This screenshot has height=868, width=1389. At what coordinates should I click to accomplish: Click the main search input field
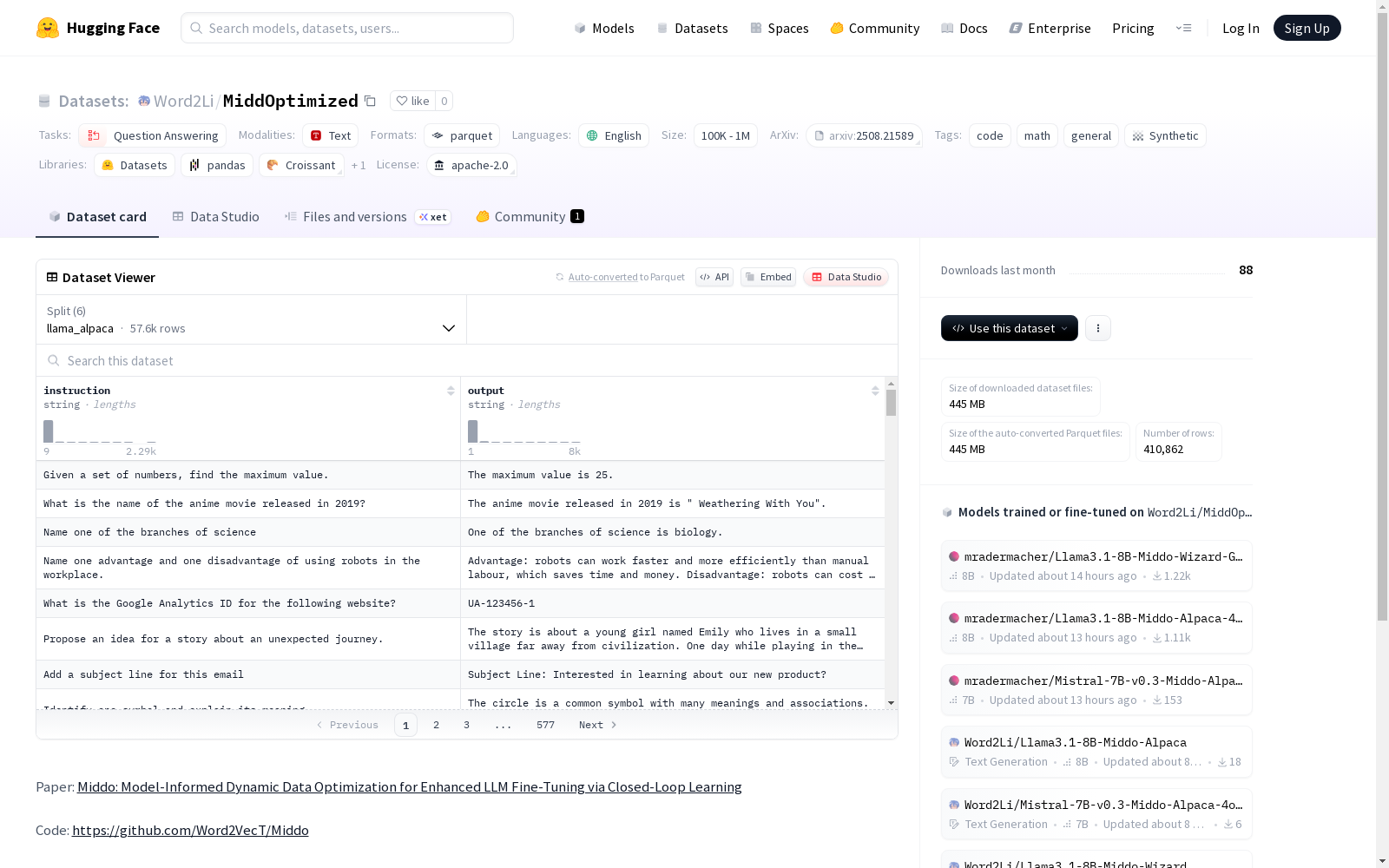click(x=347, y=28)
